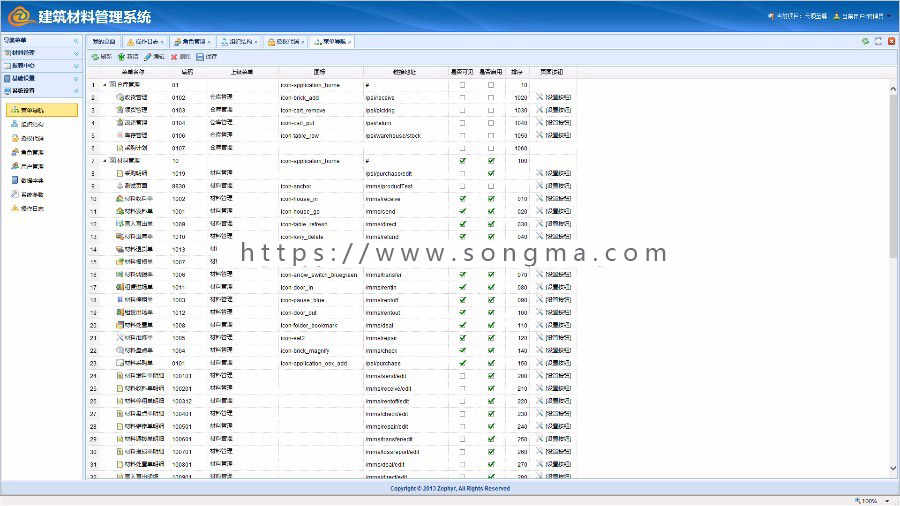The height and width of the screenshot is (506, 900).
Task: Expand the 材料管理 accordion panel chevron
Action: [76, 53]
